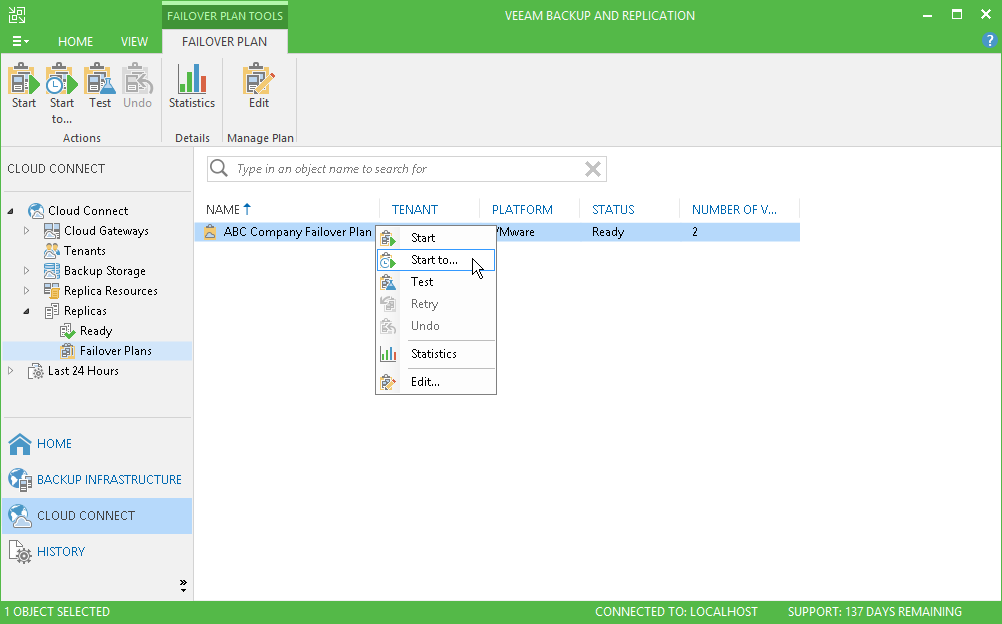Switch to the VIEW ribbon tab
Image resolution: width=1002 pixels, height=624 pixels.
(134, 42)
